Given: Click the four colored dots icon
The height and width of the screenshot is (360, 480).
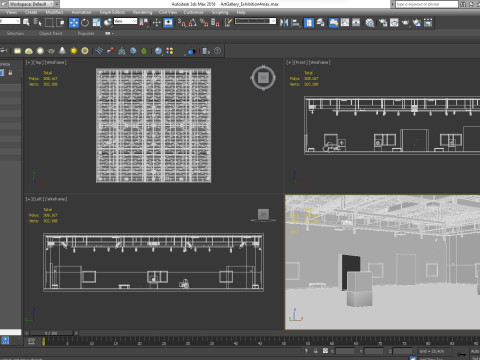Looking at the screenshot, I should (170, 51).
